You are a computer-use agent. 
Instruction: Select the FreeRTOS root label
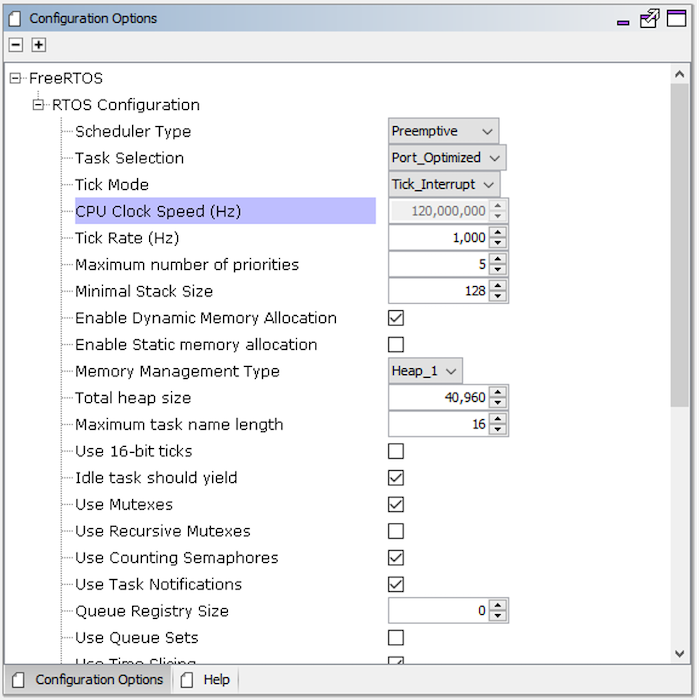(x=66, y=79)
